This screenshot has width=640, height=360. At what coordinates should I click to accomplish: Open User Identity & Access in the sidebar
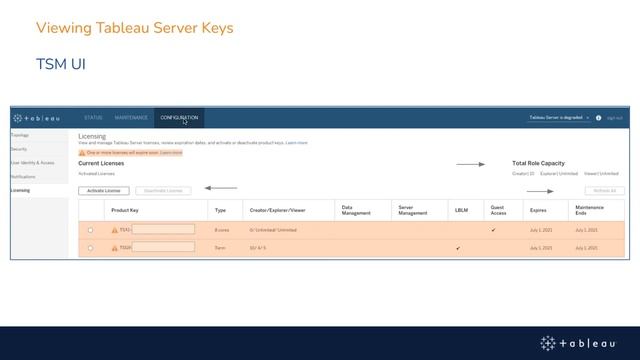pyautogui.click(x=33, y=163)
